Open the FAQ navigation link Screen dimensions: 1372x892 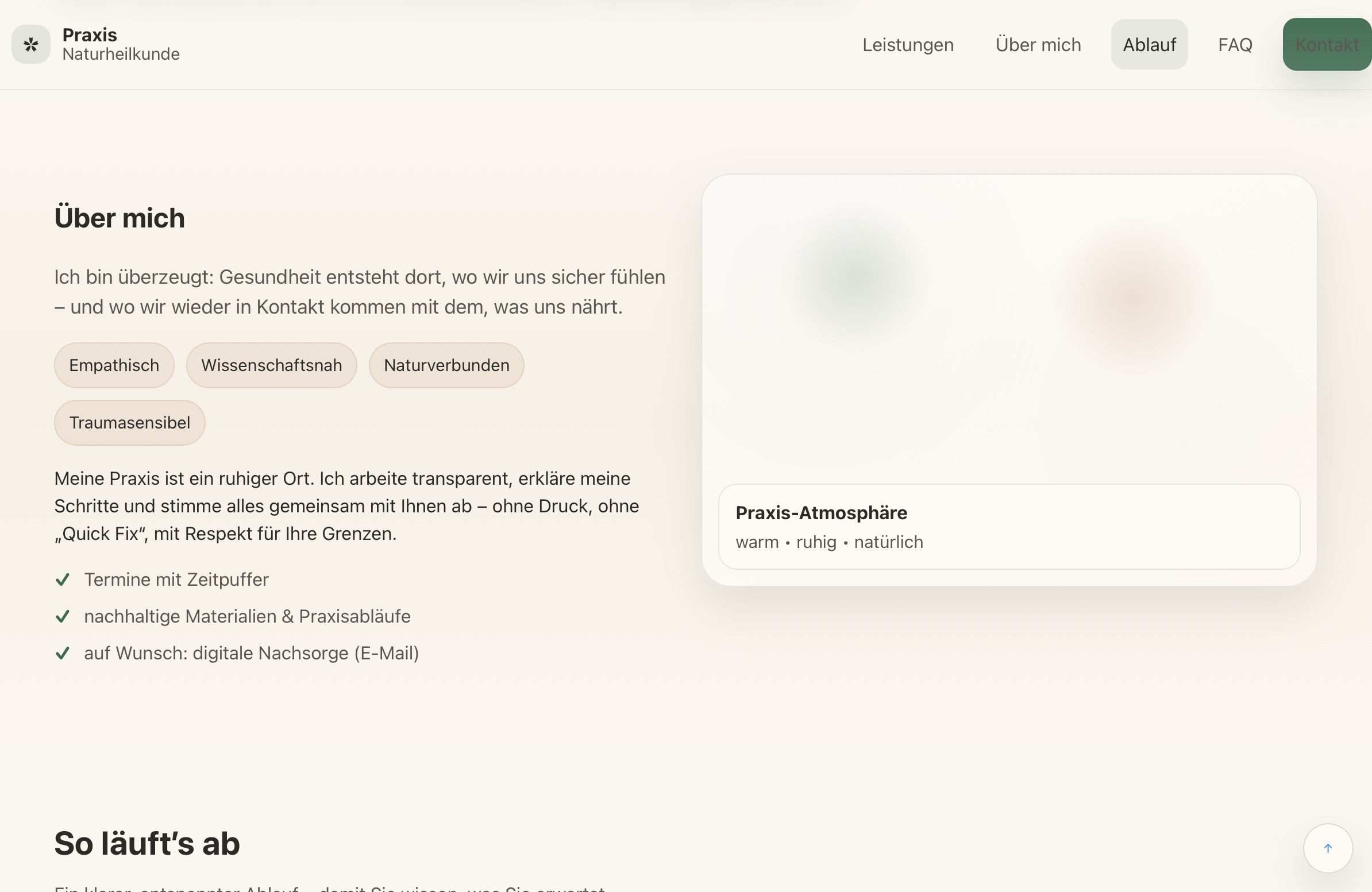point(1235,44)
